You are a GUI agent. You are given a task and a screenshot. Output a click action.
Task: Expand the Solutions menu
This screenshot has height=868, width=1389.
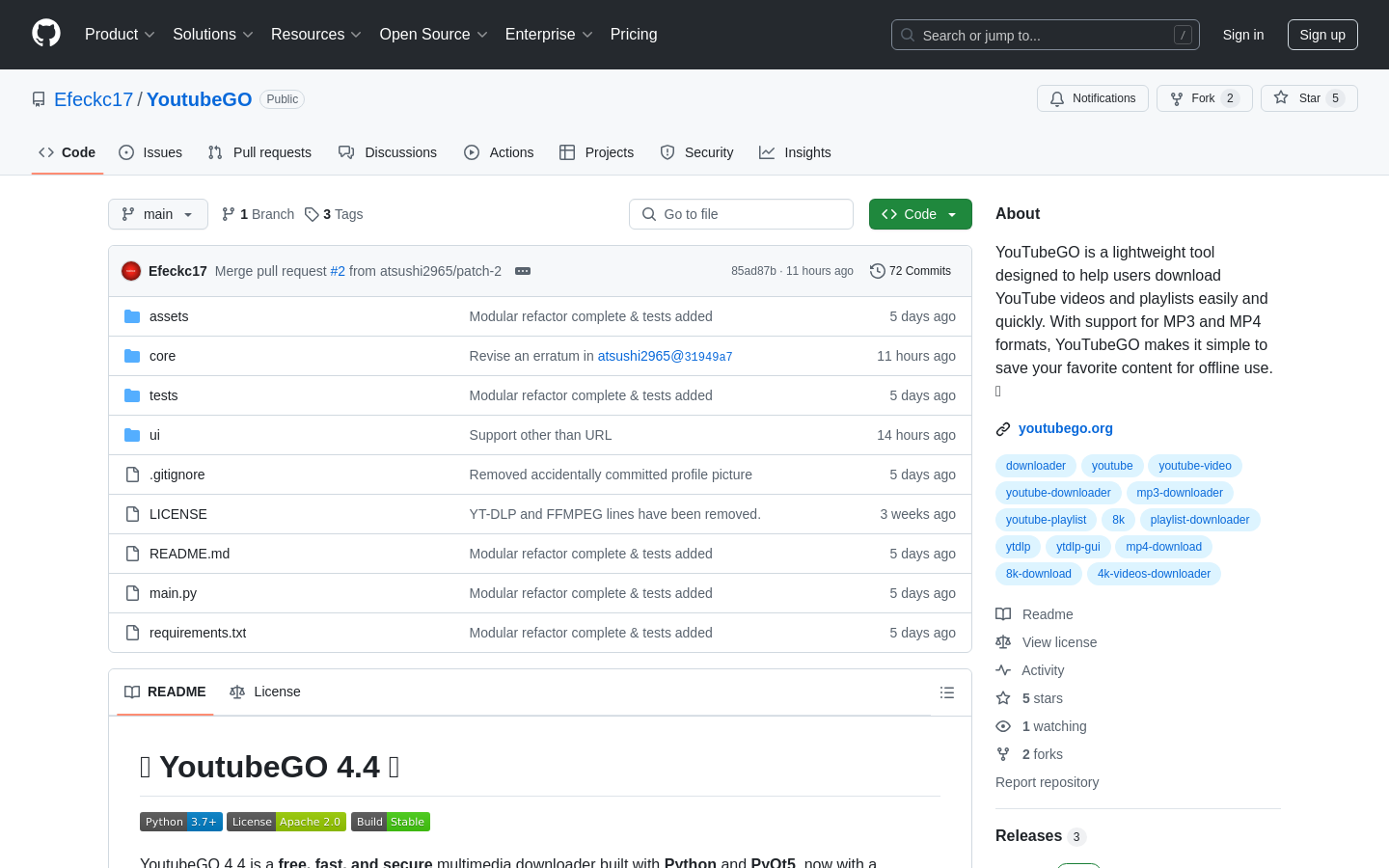pos(213,35)
